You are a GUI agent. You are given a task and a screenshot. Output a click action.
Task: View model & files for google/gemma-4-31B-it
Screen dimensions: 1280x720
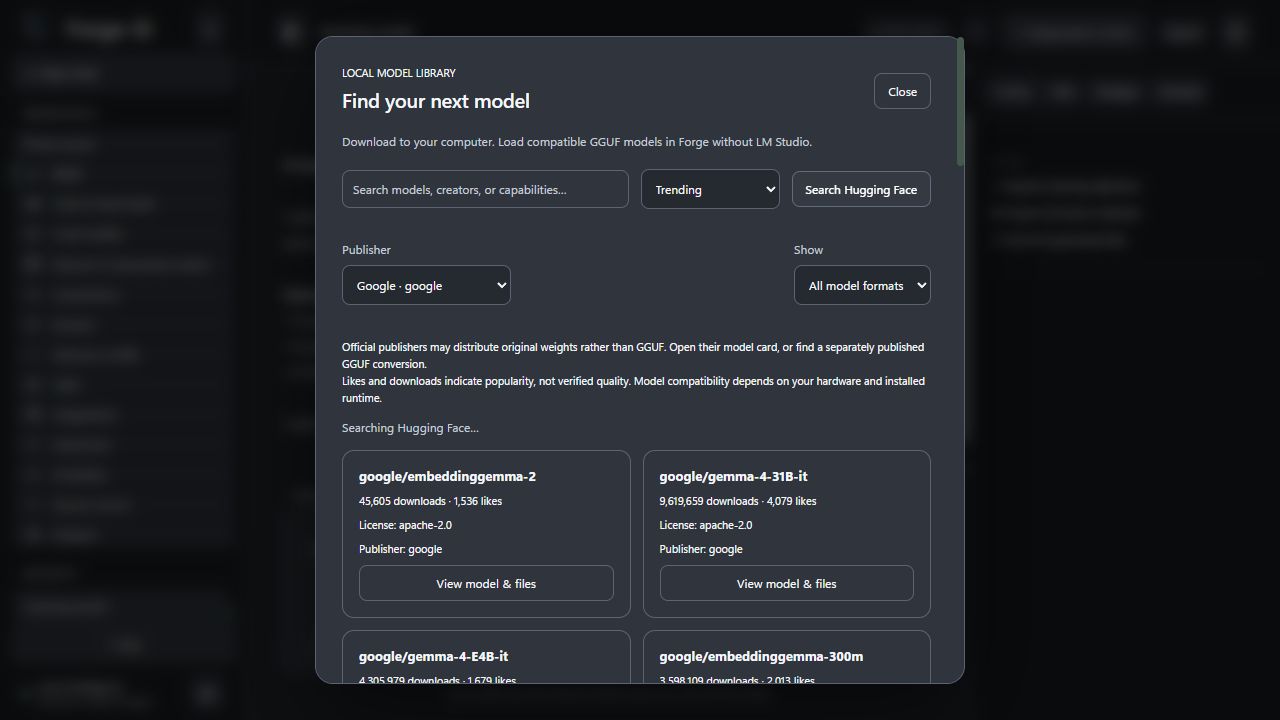pos(786,583)
